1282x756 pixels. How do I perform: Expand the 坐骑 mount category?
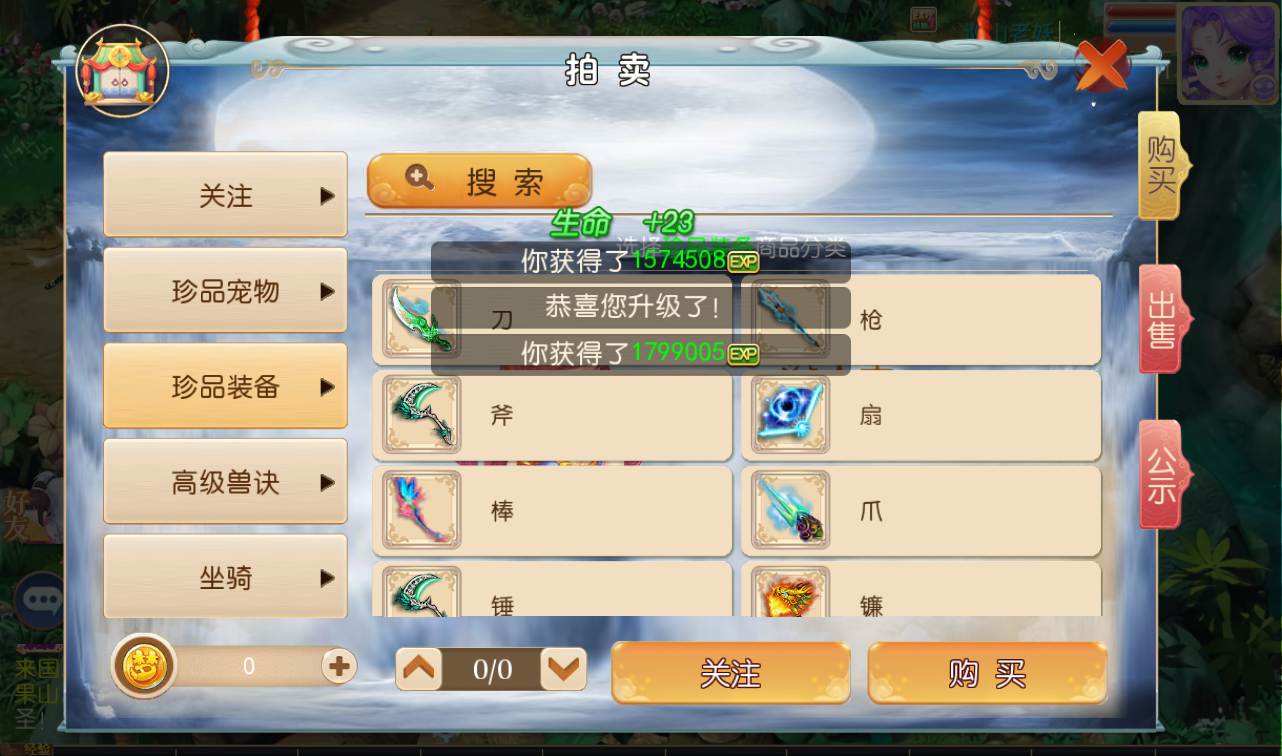pos(225,577)
